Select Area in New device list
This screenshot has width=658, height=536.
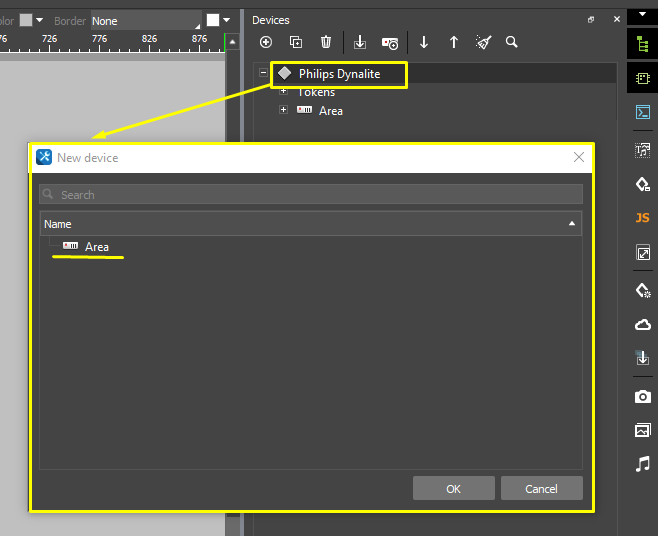point(96,247)
